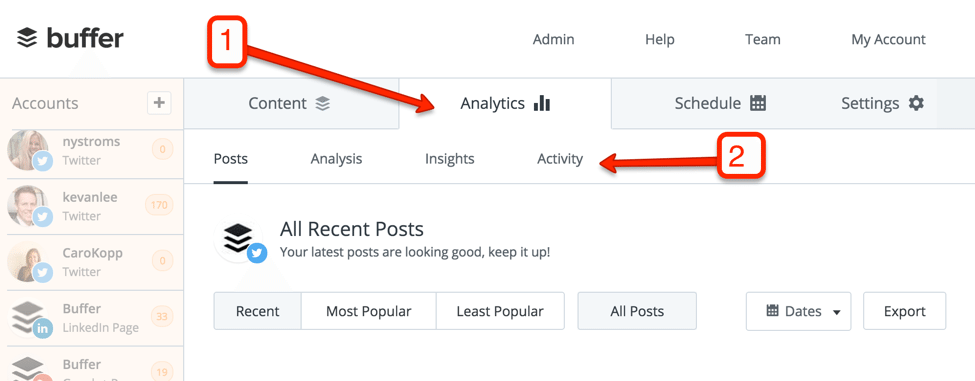
Task: Click the All Posts button
Action: (637, 311)
